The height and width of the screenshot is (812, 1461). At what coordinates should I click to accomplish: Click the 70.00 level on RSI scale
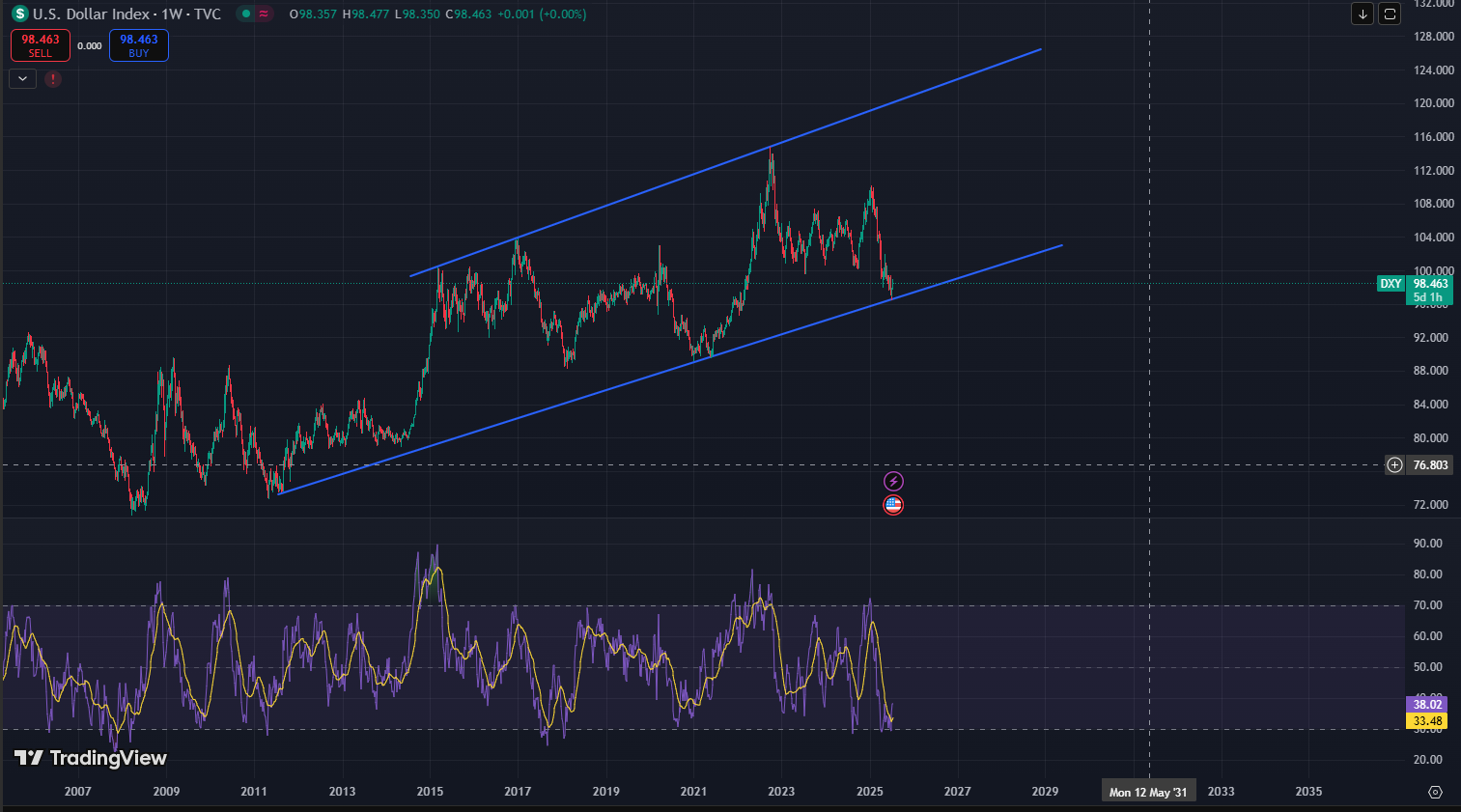coord(1427,605)
